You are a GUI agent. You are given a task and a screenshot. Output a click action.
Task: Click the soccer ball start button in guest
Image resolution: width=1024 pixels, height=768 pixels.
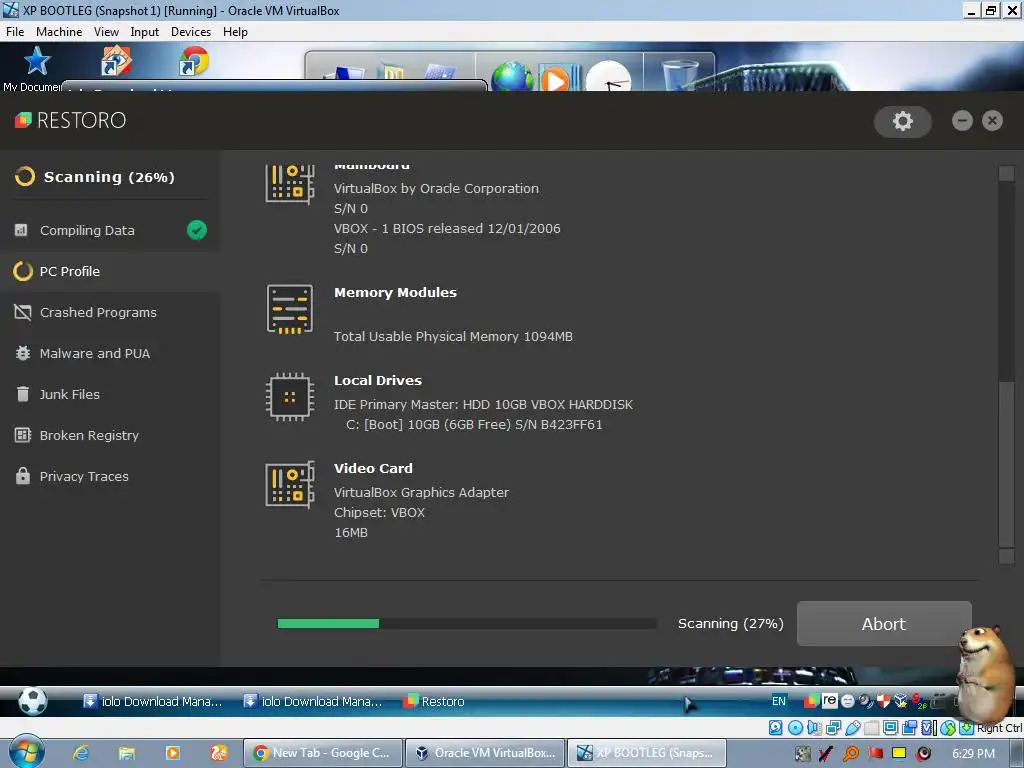[x=32, y=701]
